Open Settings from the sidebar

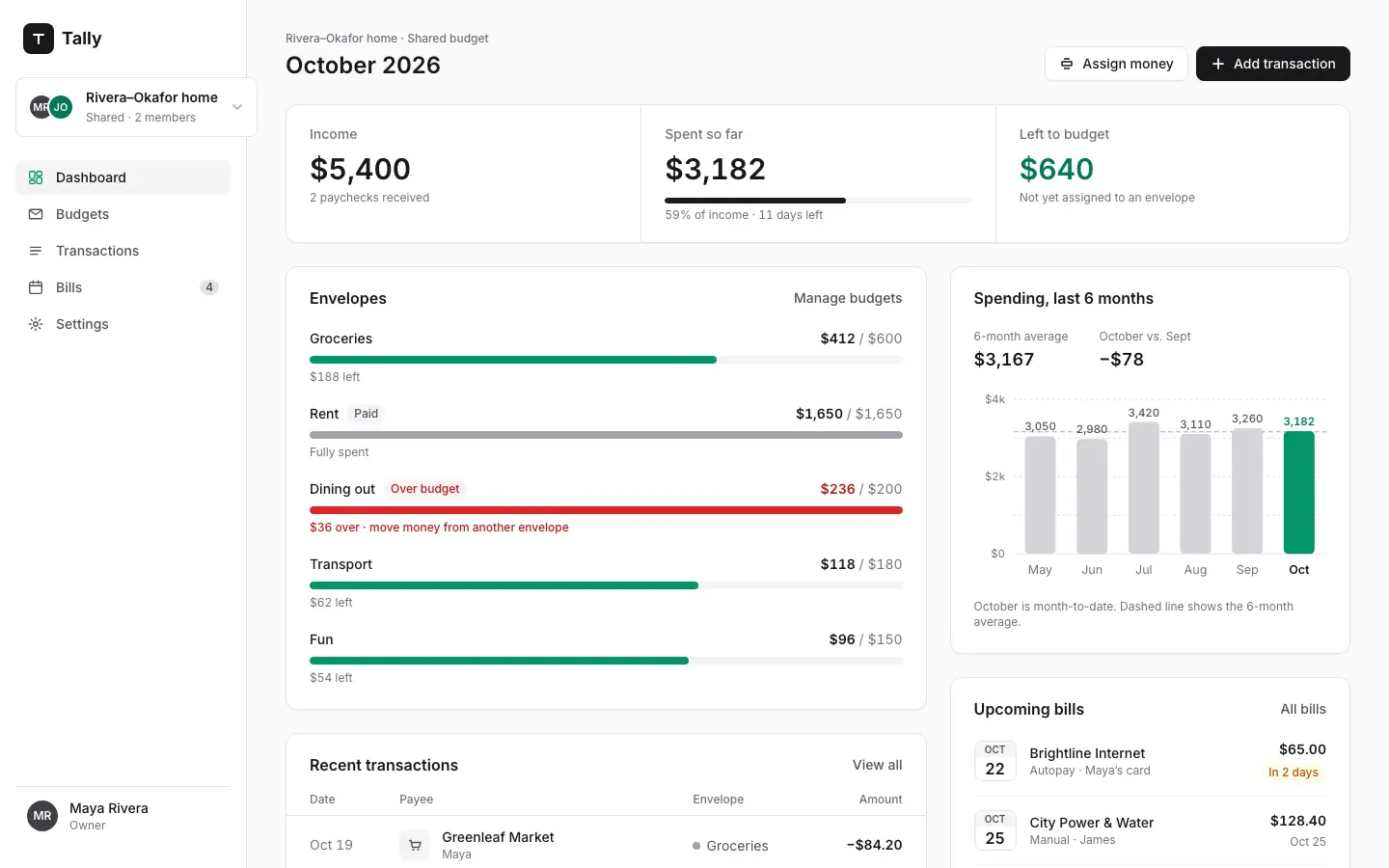click(x=123, y=324)
